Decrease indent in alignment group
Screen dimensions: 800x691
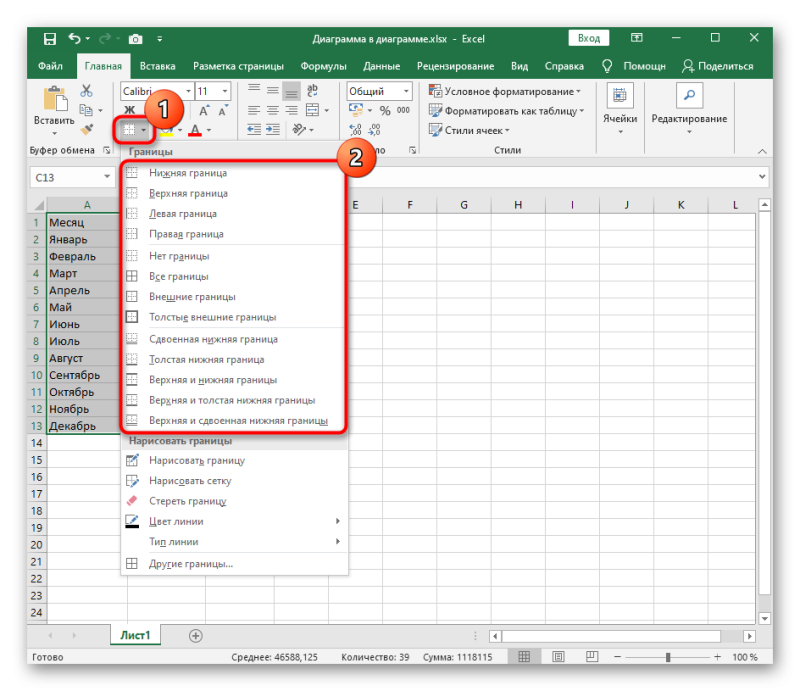pos(254,130)
